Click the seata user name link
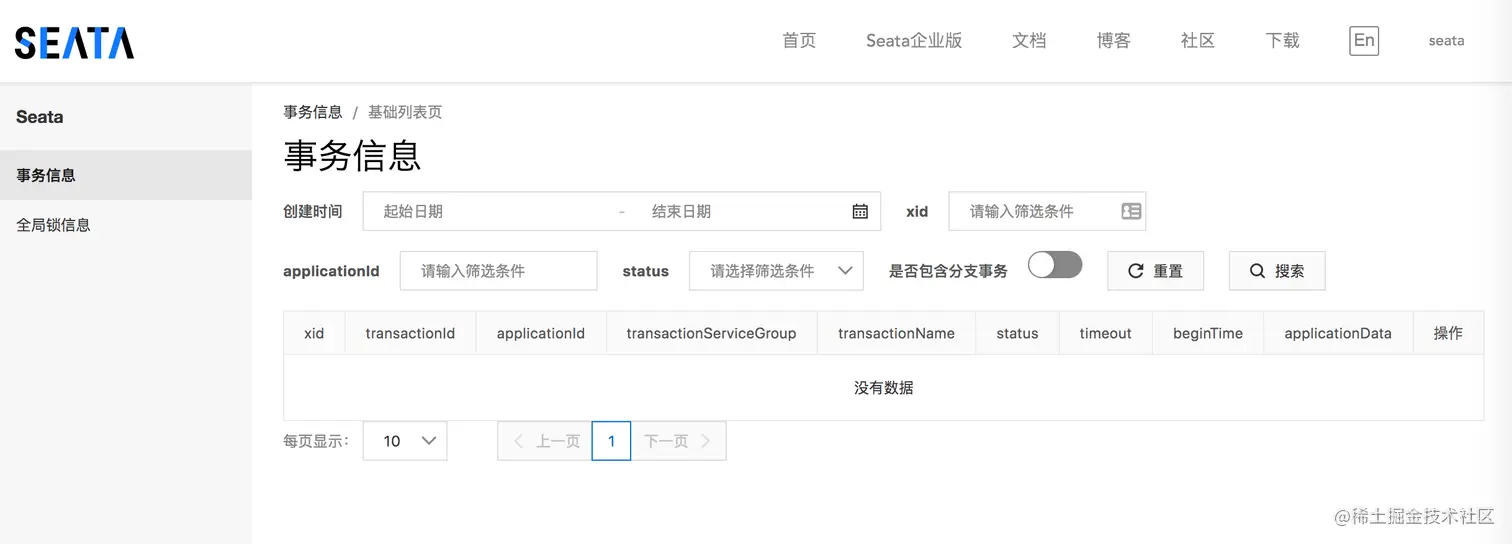The width and height of the screenshot is (1512, 544). coord(1446,41)
